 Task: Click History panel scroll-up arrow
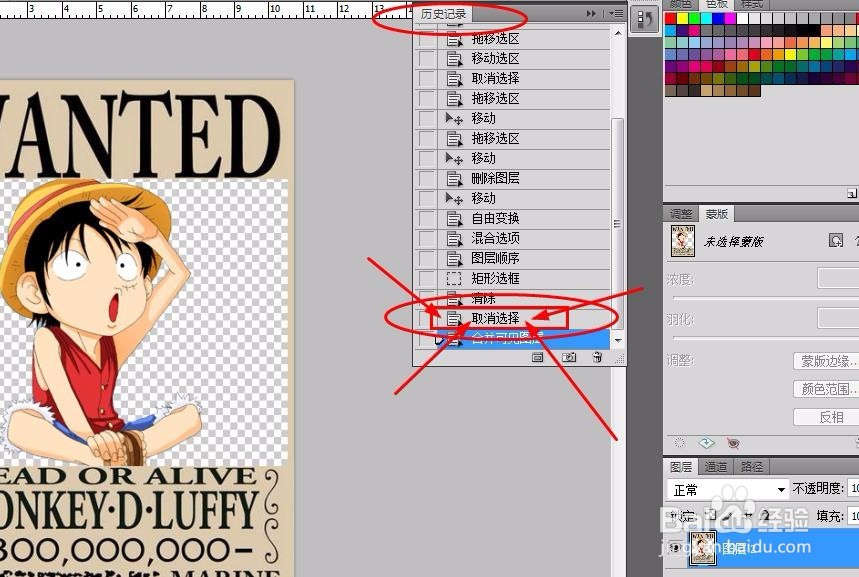pos(618,33)
